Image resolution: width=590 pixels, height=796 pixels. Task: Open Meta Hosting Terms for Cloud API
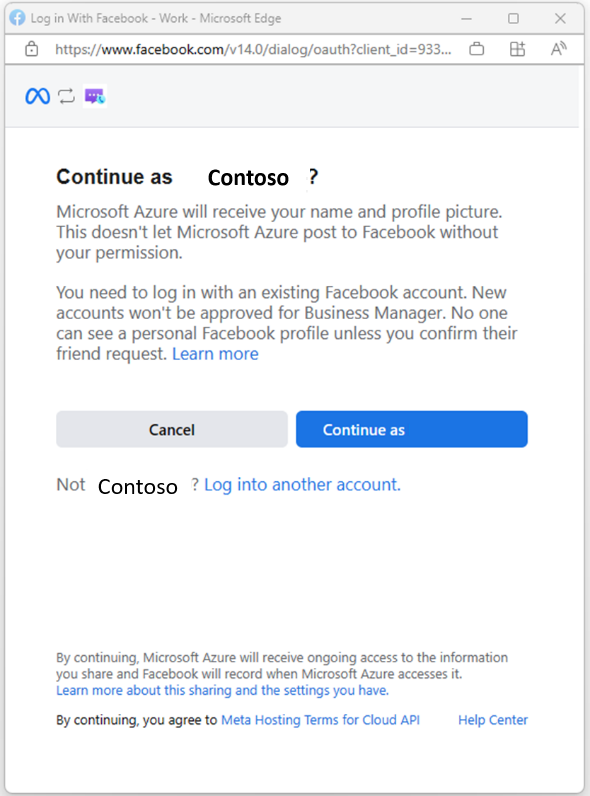point(320,720)
